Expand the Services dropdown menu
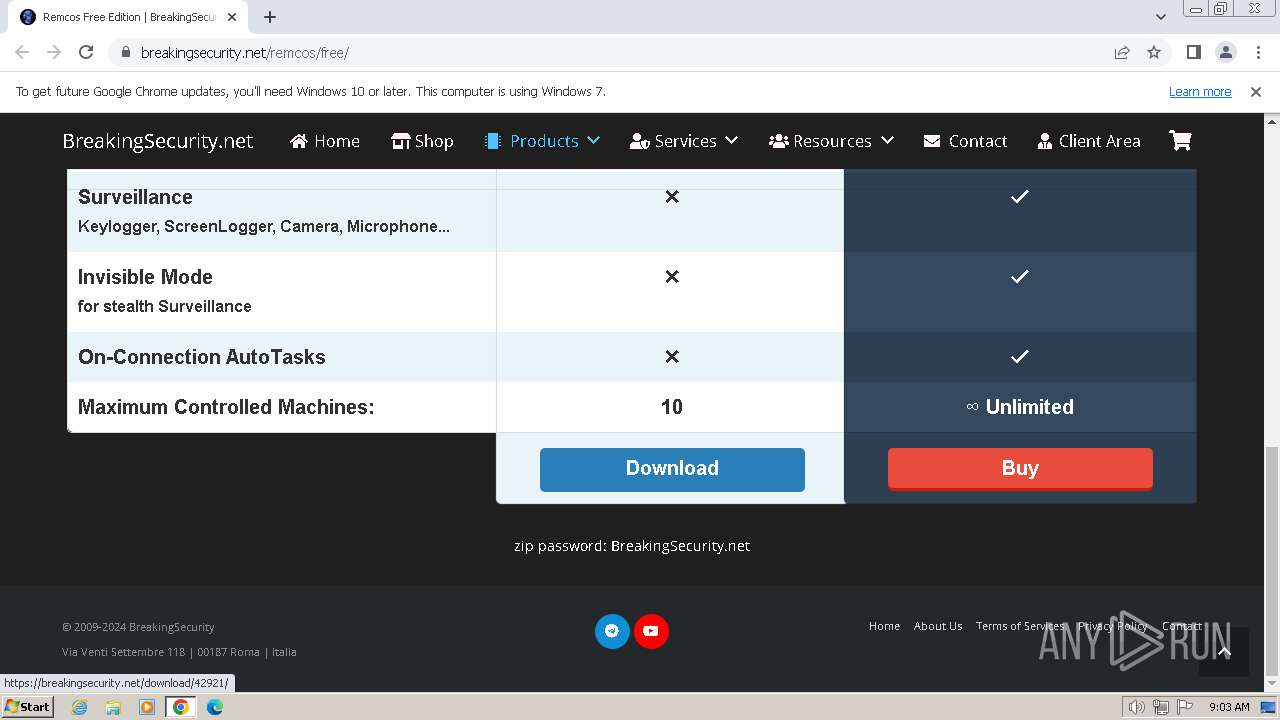Viewport: 1280px width, 720px height. (x=684, y=141)
